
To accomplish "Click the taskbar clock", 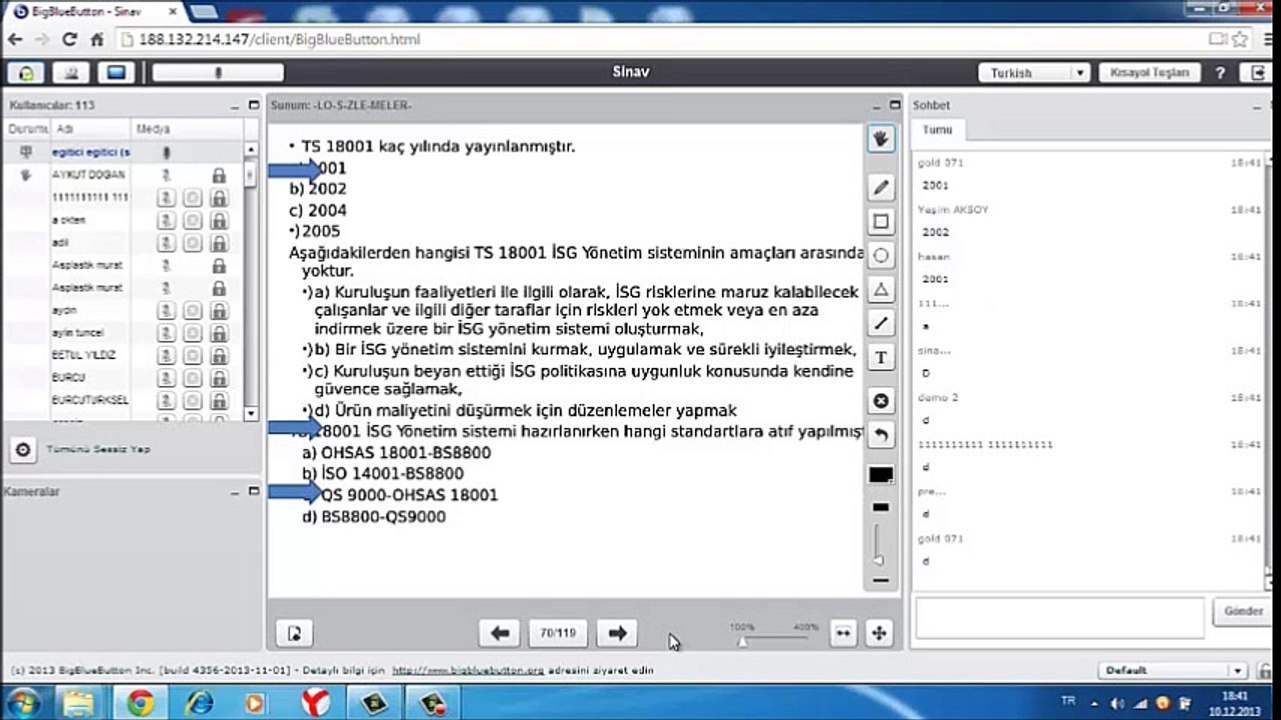I will click(1234, 703).
